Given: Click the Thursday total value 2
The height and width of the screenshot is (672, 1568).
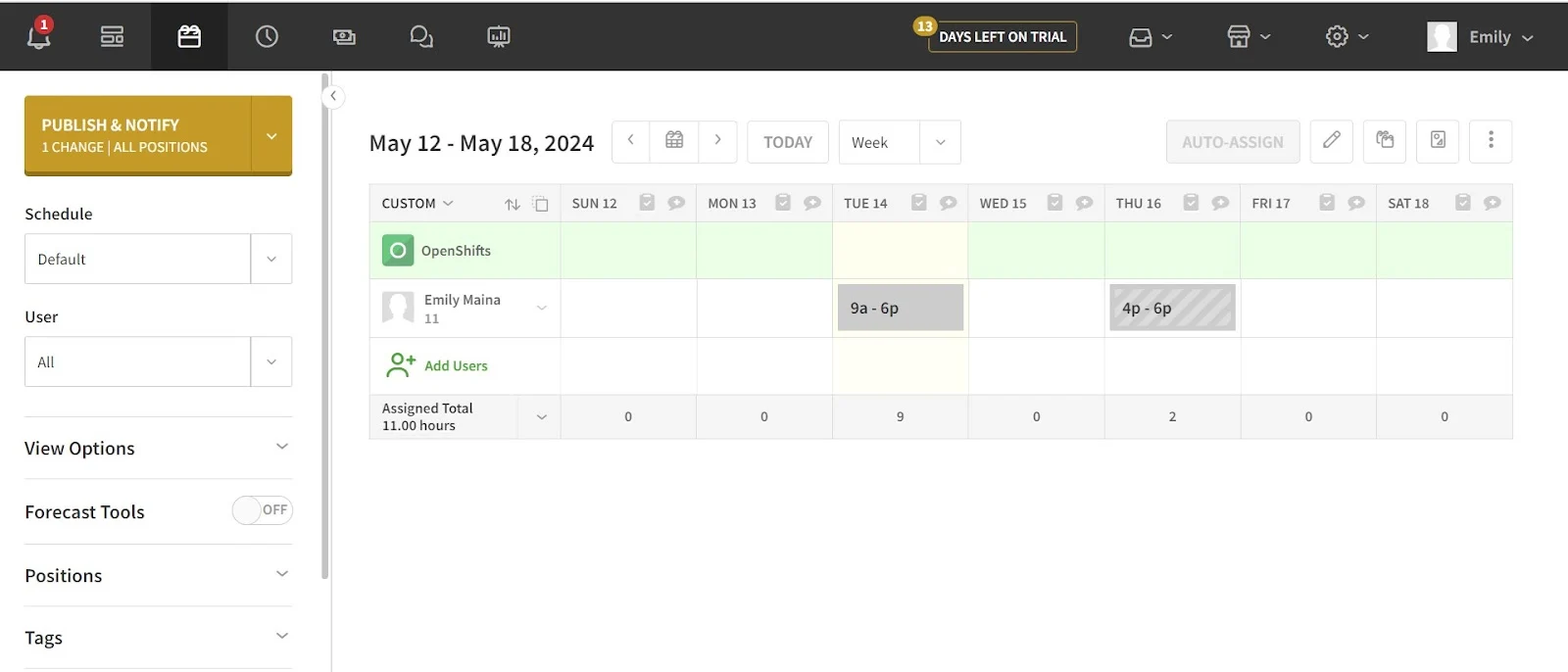Looking at the screenshot, I should tap(1172, 416).
